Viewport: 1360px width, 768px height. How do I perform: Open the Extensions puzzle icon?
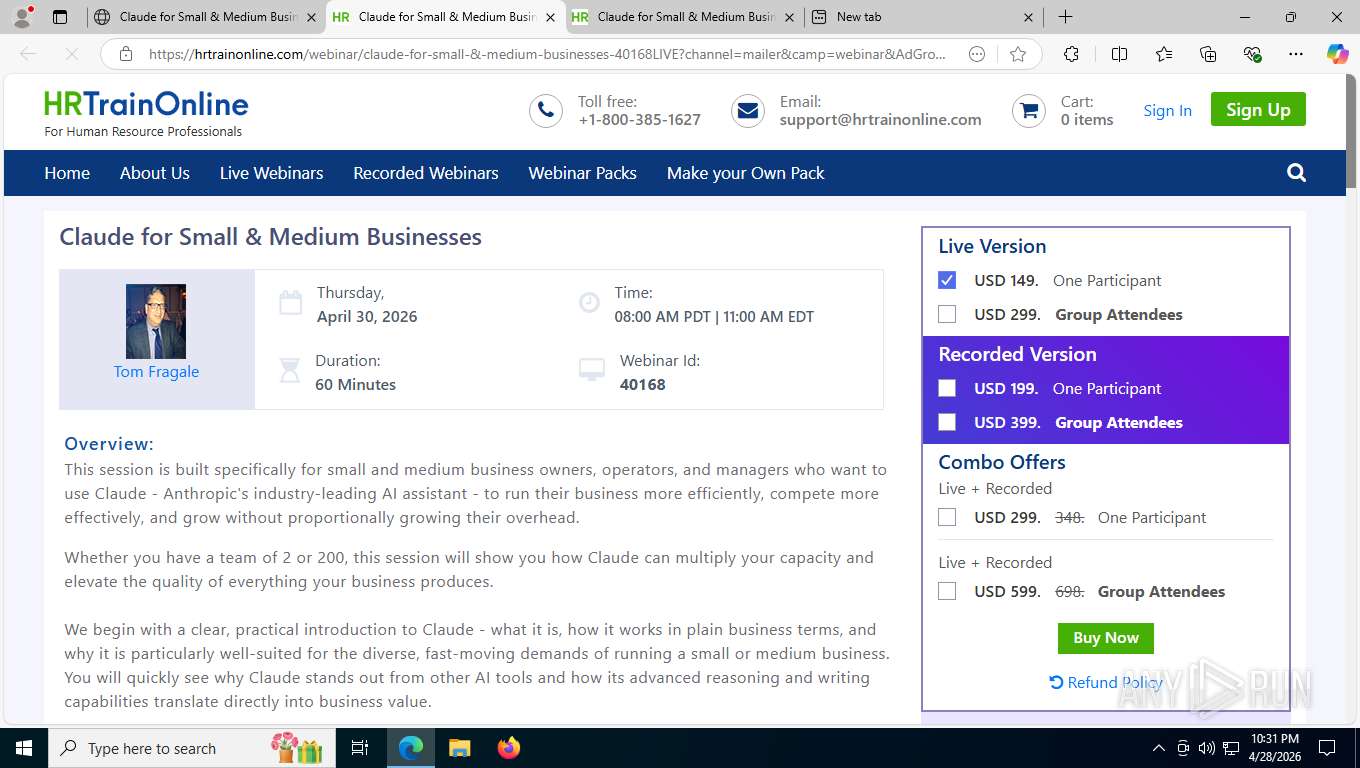pyautogui.click(x=1071, y=55)
